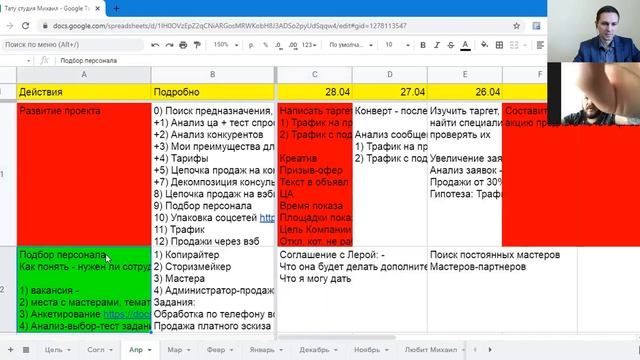Click the undo icon in toolbar
This screenshot has width=640, height=360.
point(155,45)
